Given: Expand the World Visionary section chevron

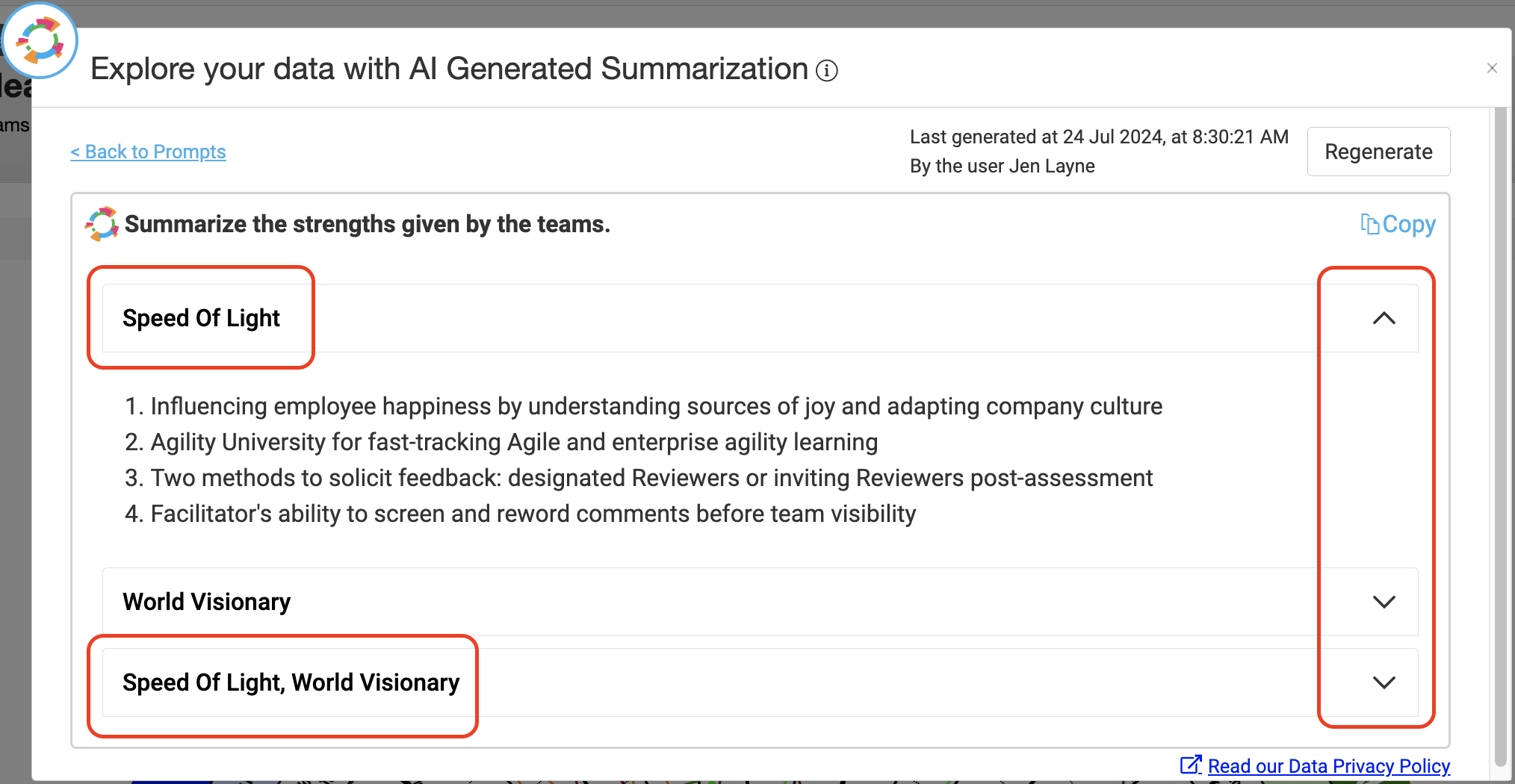Looking at the screenshot, I should click(1384, 602).
